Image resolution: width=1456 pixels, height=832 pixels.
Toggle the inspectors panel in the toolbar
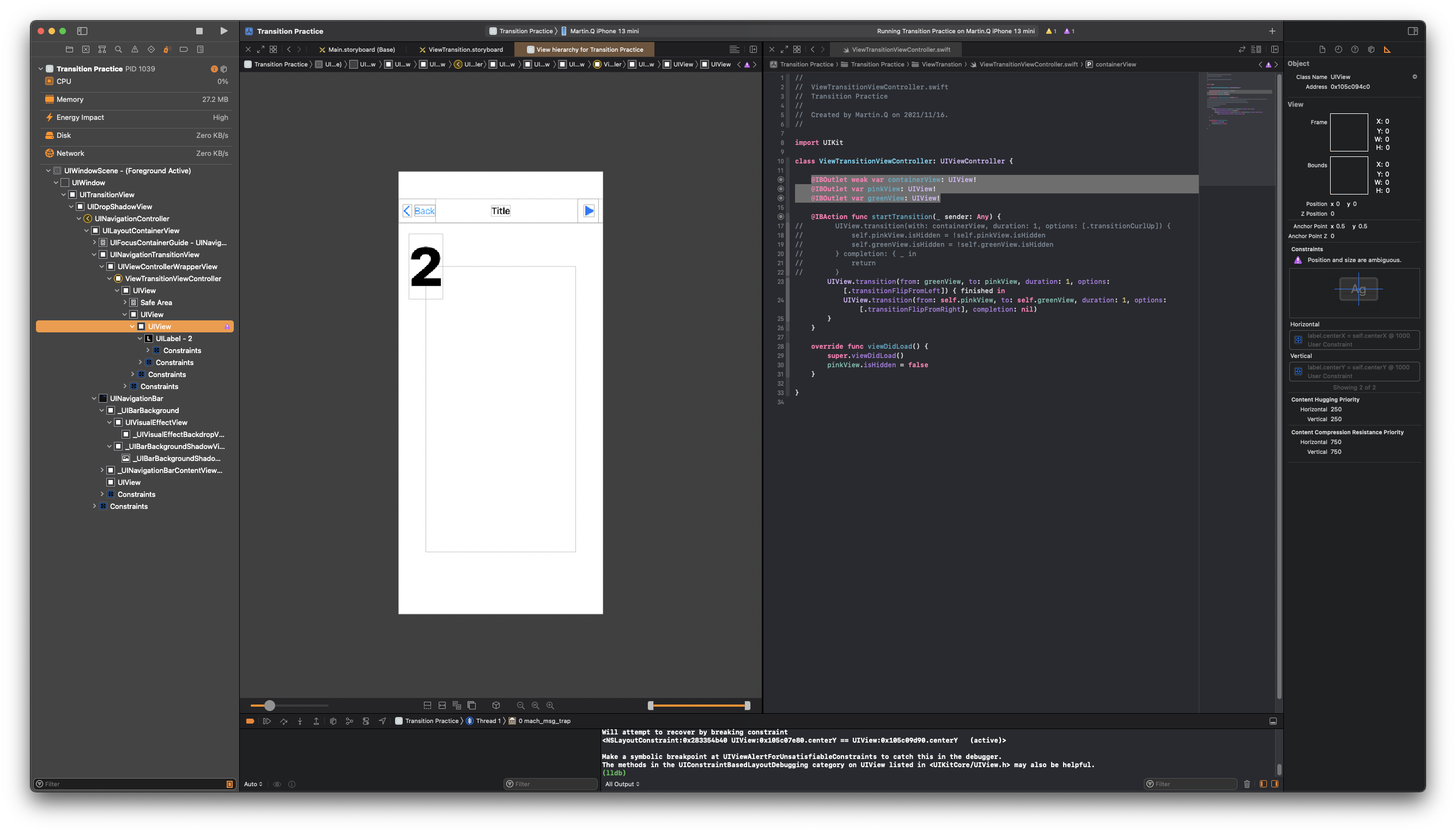pos(1412,31)
